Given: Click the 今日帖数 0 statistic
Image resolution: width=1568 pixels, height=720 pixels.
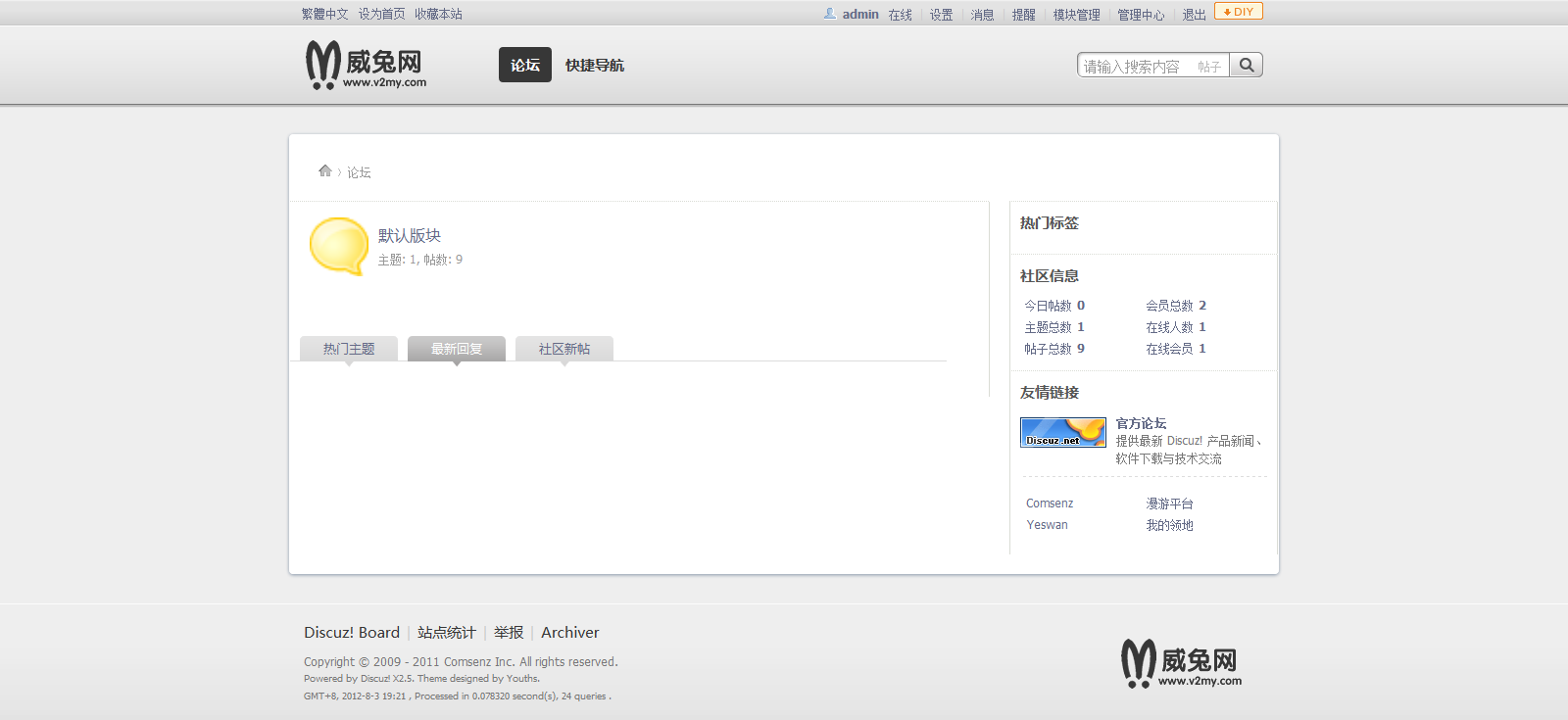Looking at the screenshot, I should tap(1054, 306).
